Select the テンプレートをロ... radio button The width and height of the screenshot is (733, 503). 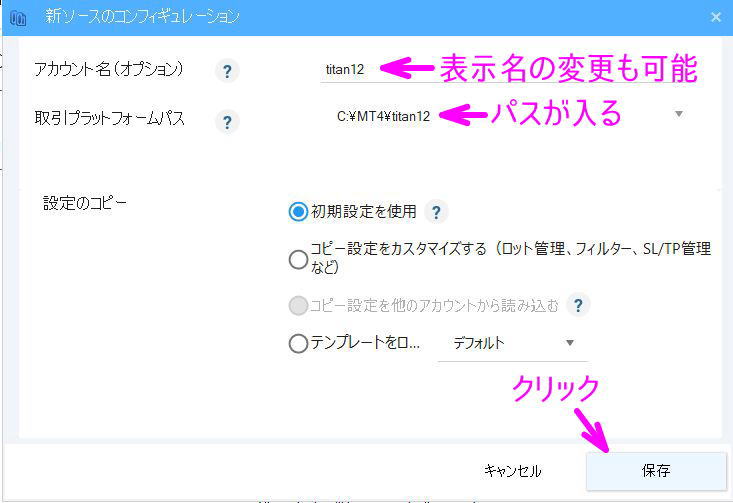point(298,343)
